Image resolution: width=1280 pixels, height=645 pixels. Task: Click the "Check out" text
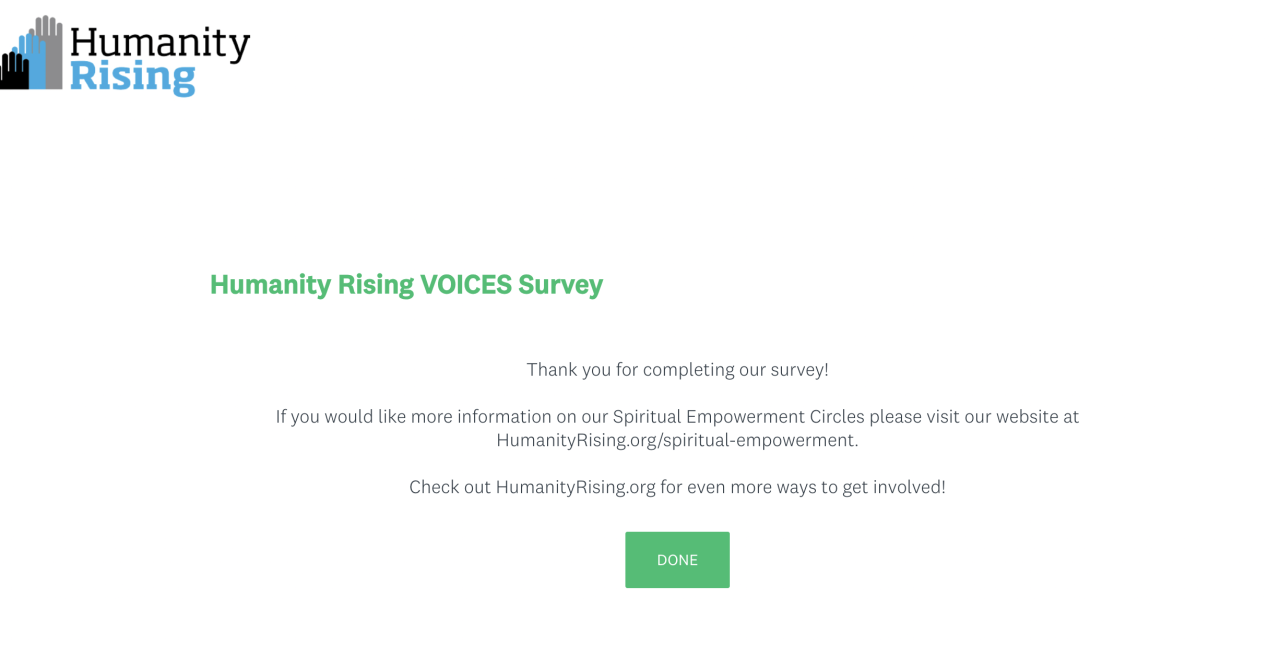click(449, 487)
